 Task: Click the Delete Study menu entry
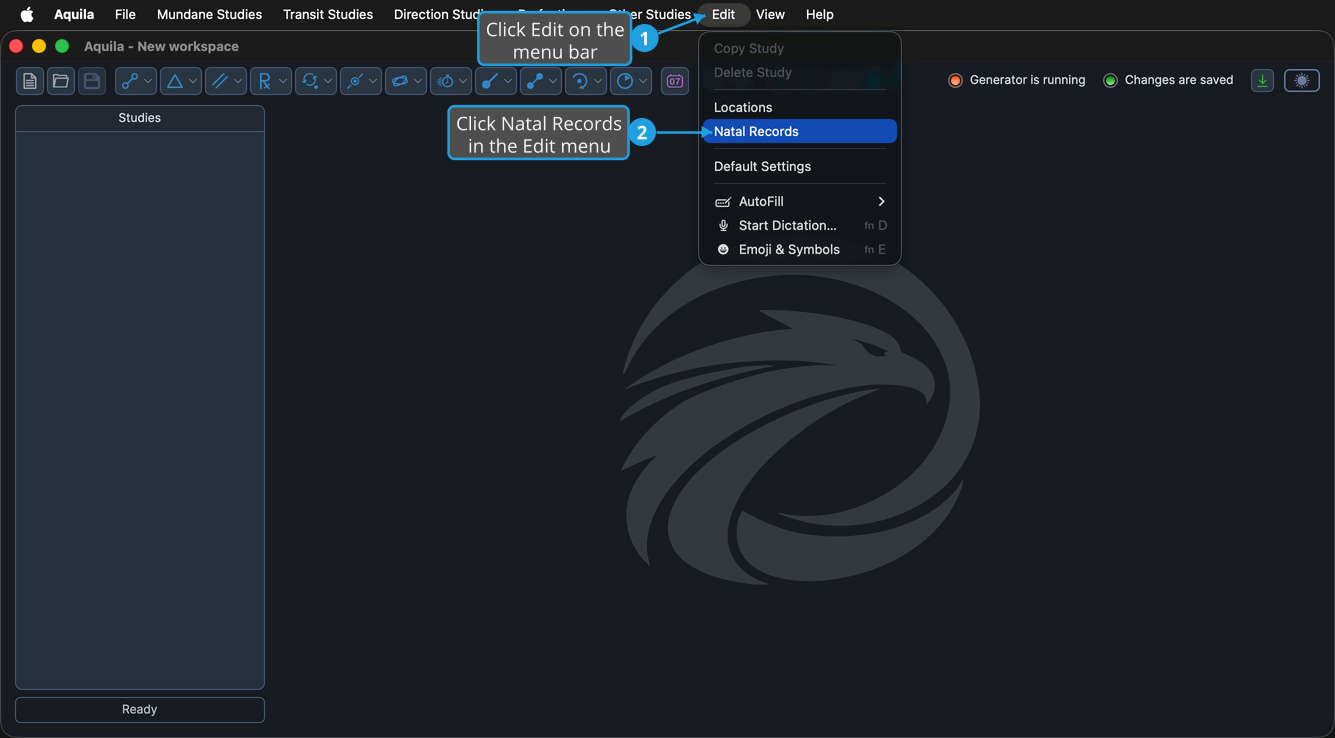click(800, 72)
